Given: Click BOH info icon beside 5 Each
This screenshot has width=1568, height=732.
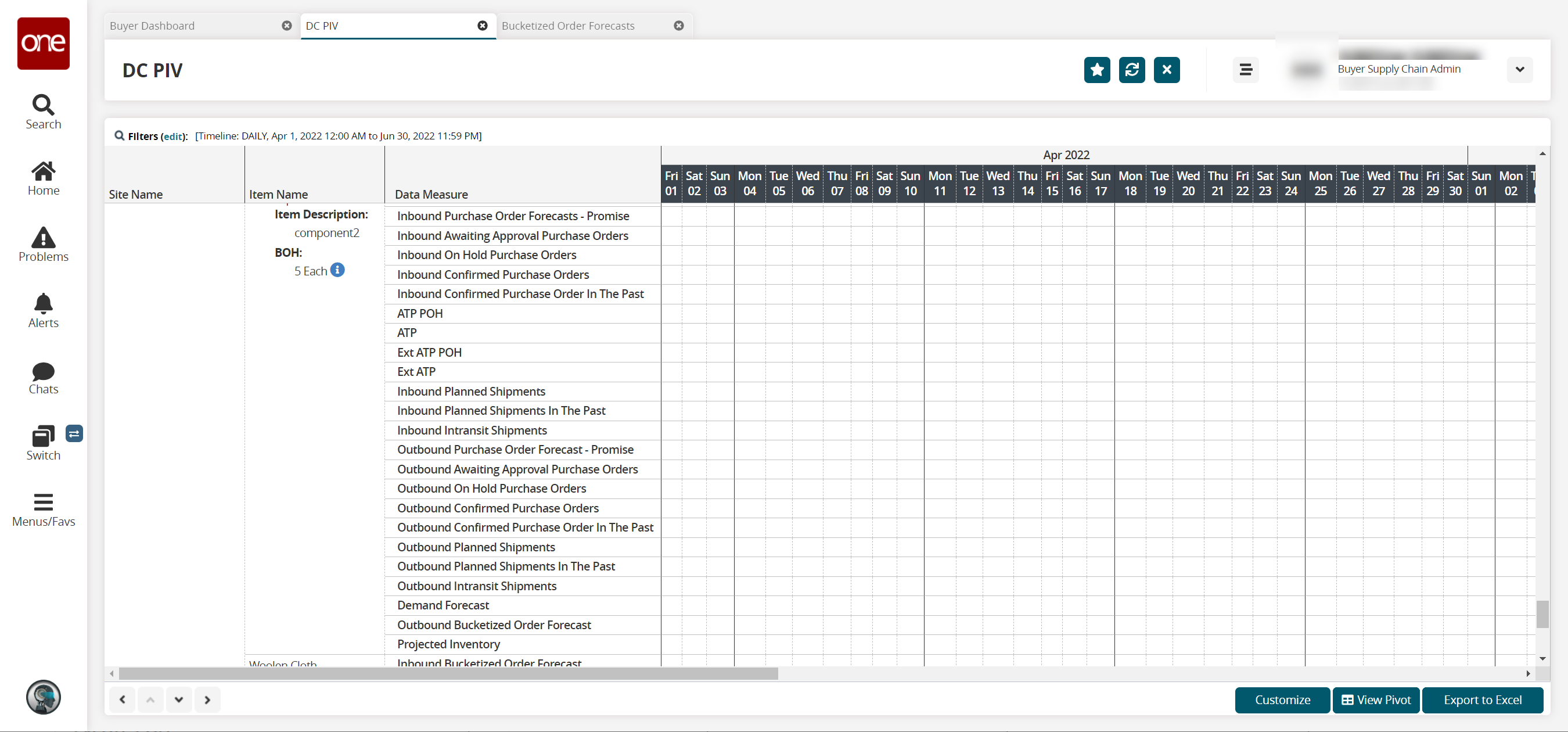Looking at the screenshot, I should coord(337,270).
